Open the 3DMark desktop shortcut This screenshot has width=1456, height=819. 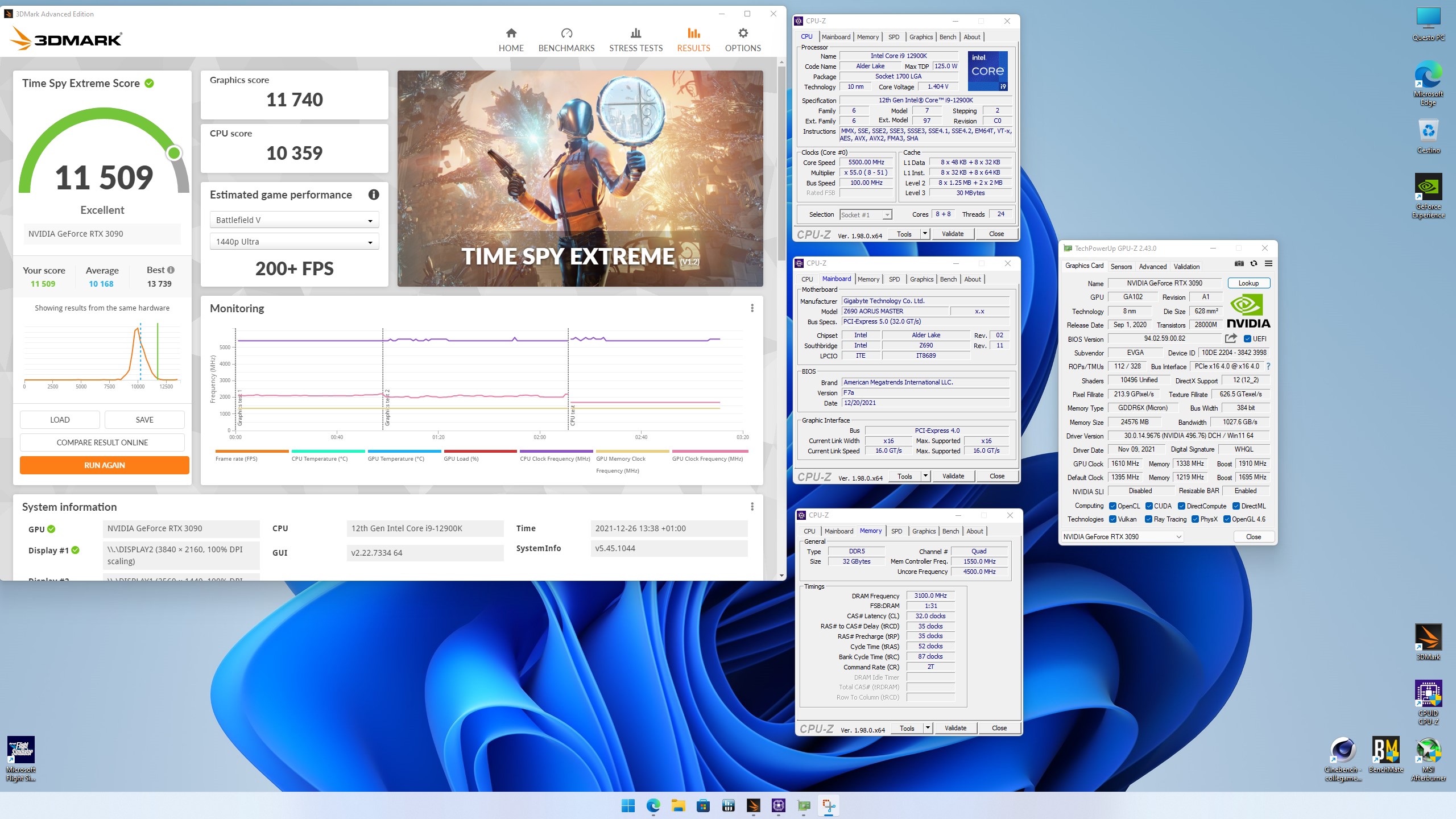(x=1428, y=642)
